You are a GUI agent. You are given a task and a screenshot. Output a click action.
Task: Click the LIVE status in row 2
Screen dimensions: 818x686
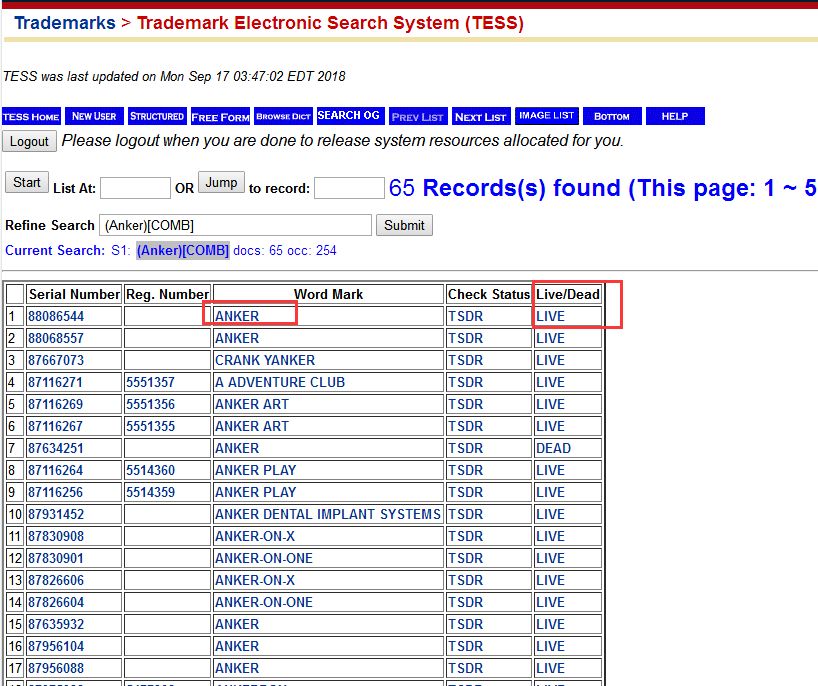[550, 338]
